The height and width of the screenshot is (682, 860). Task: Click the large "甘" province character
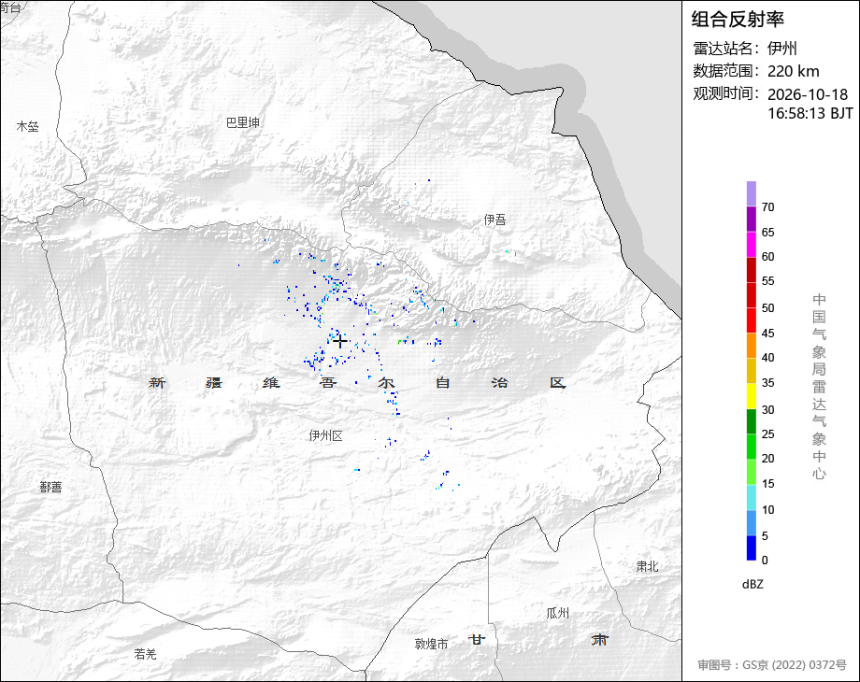477,639
